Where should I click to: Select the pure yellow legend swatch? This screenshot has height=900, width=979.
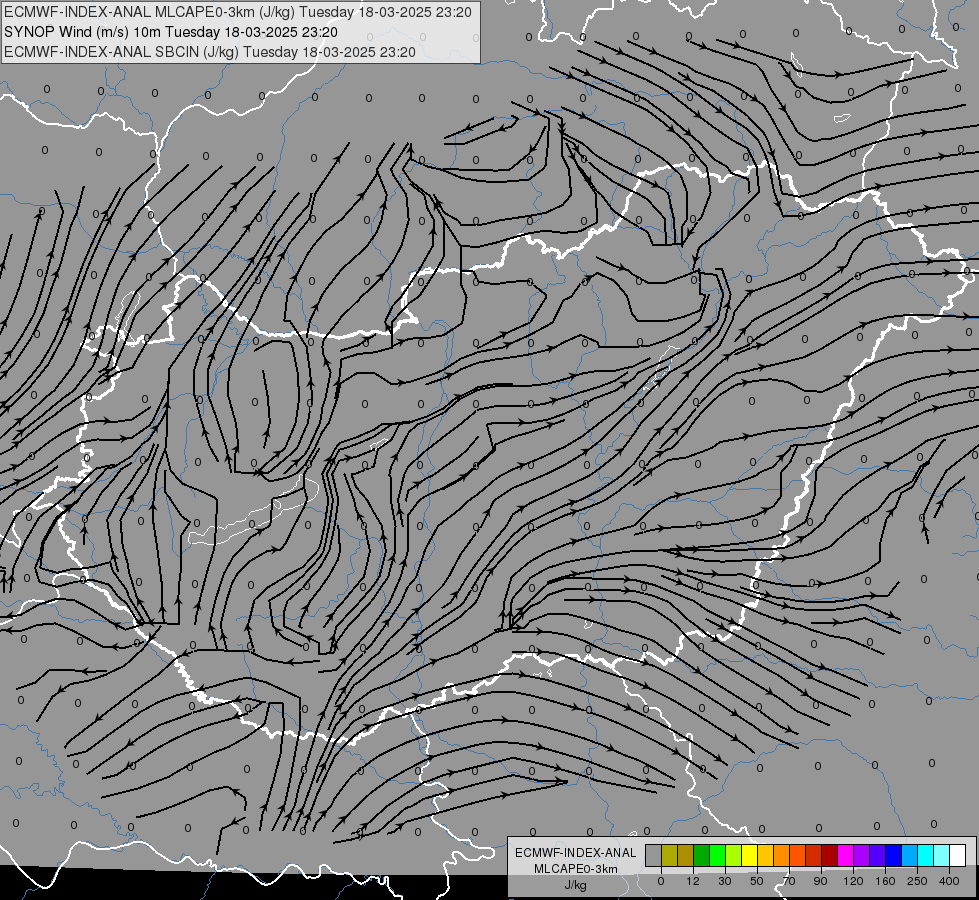click(x=750, y=855)
